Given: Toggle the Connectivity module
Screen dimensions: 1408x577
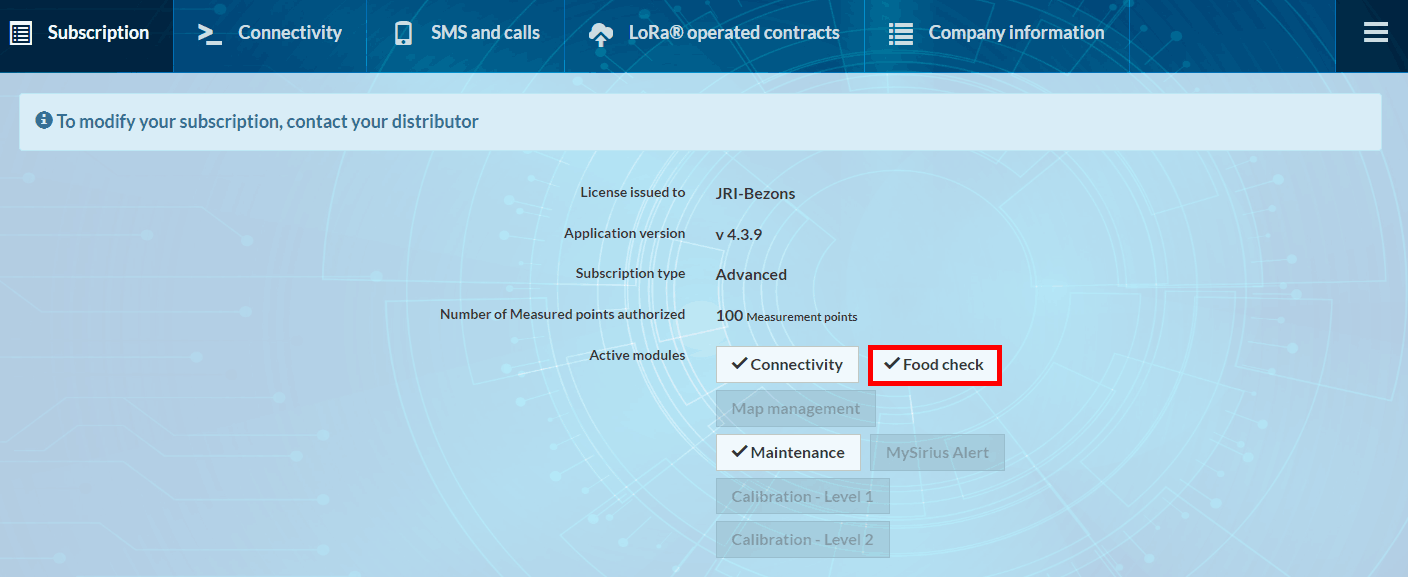Looking at the screenshot, I should (x=787, y=365).
